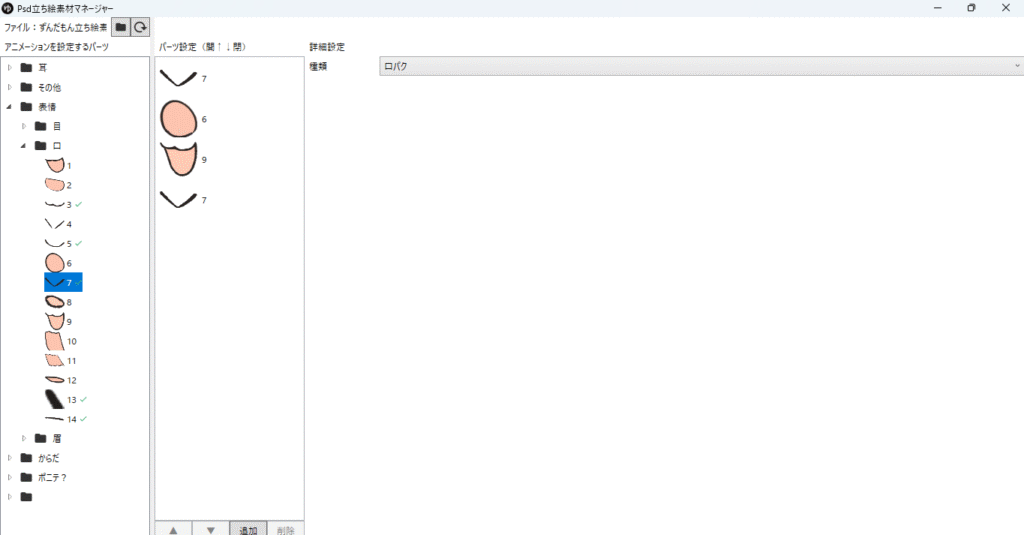The width and height of the screenshot is (1024, 535).
Task: Select mouth part 8 oval thumbnail
Action: tap(54, 302)
